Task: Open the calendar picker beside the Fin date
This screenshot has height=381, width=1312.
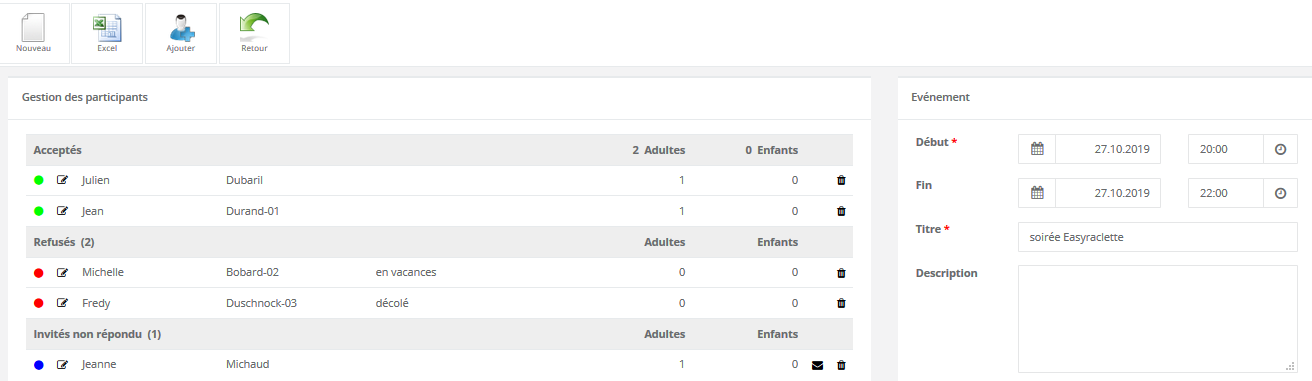Action: 1037,193
